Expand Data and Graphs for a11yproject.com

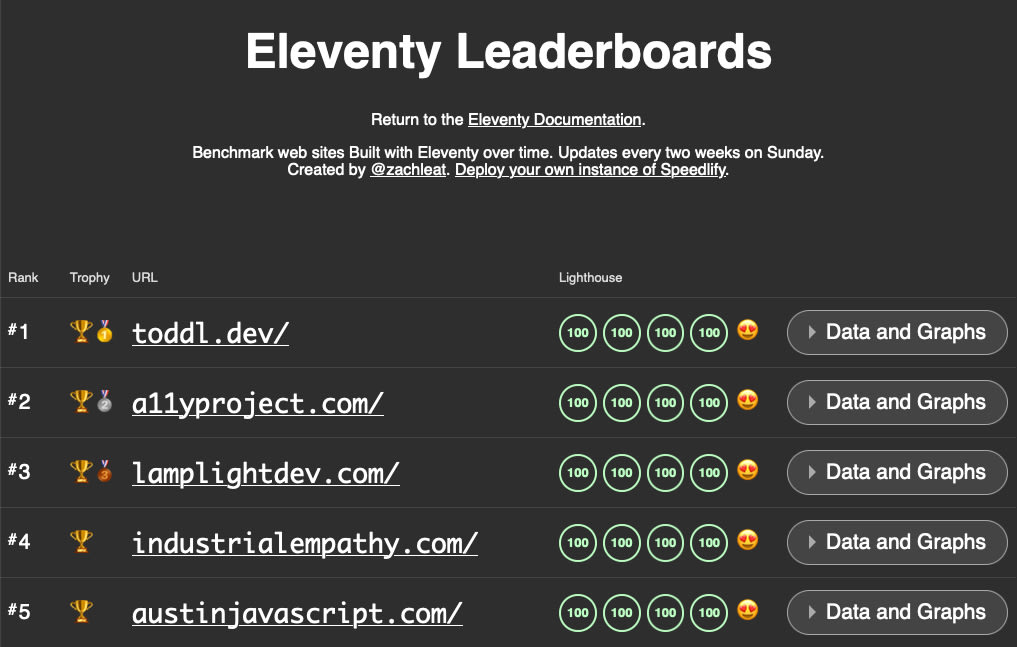[897, 403]
